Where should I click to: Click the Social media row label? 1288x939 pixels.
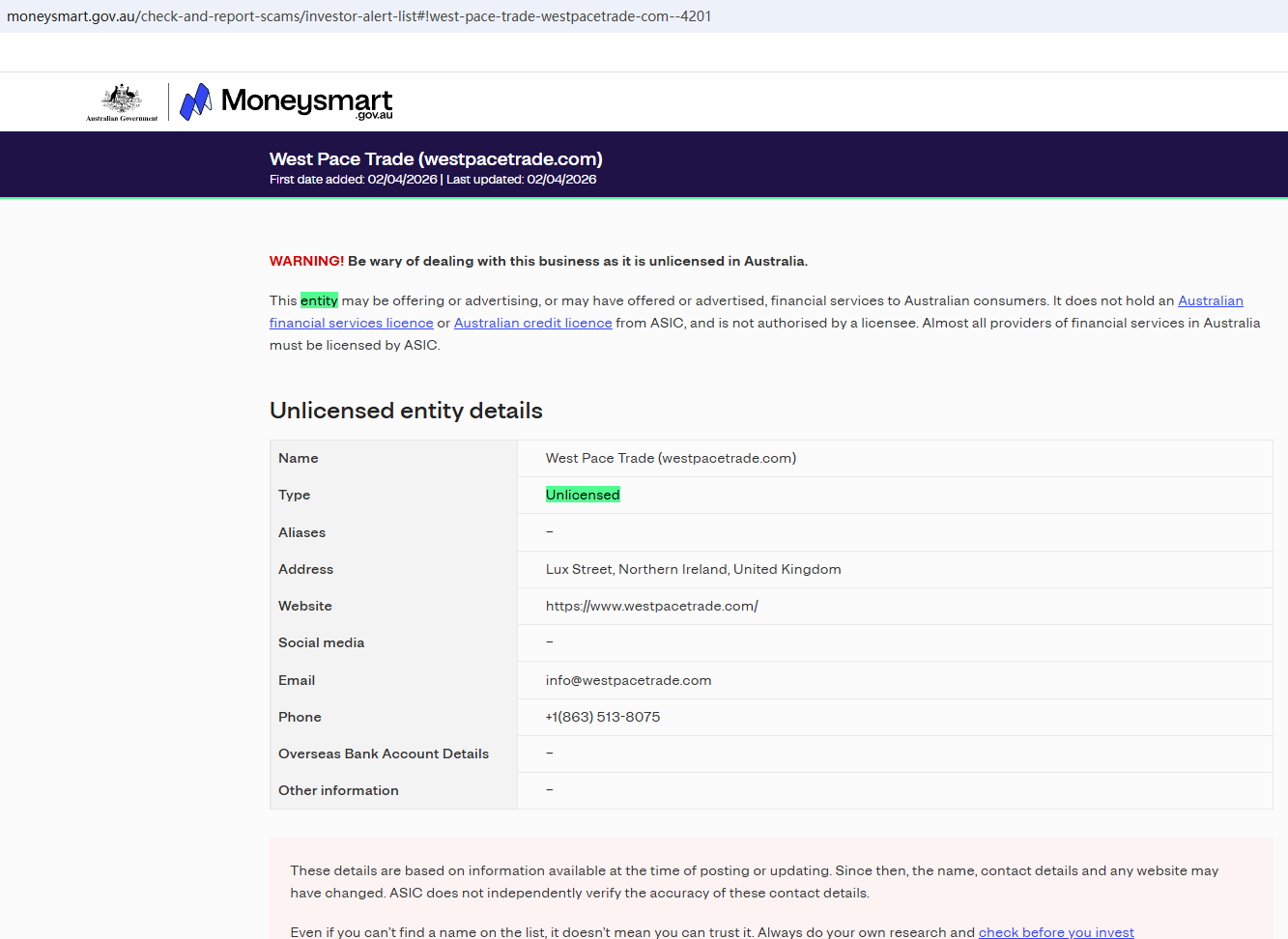click(x=322, y=642)
